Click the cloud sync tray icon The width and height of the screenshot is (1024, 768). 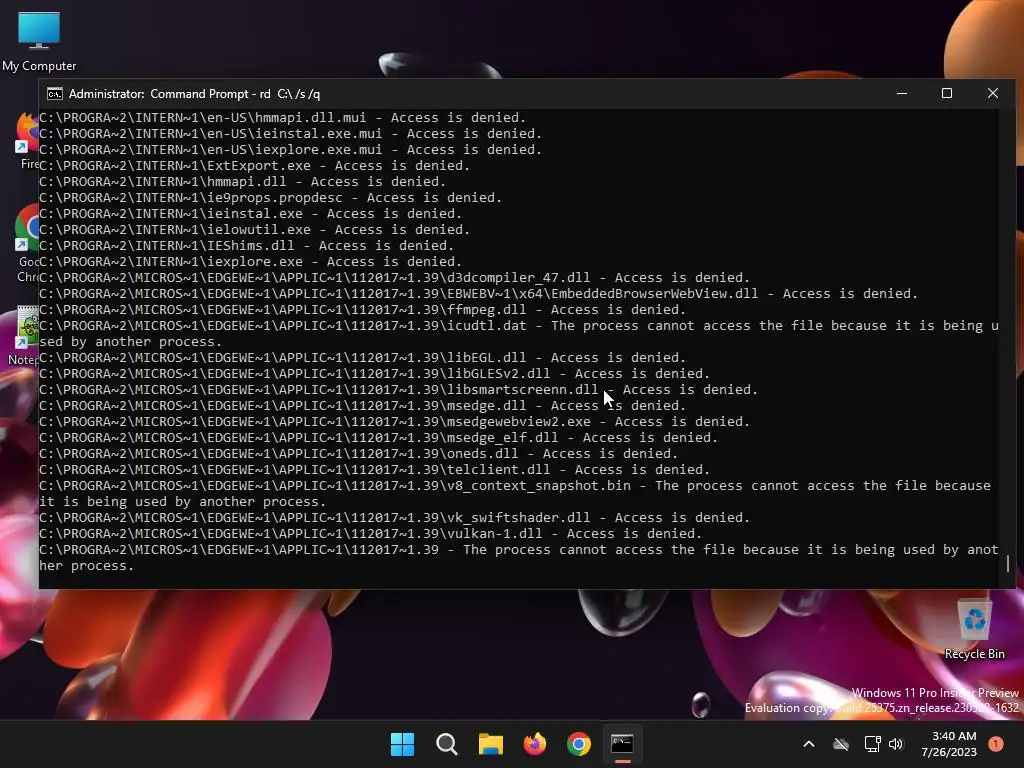pyautogui.click(x=841, y=744)
